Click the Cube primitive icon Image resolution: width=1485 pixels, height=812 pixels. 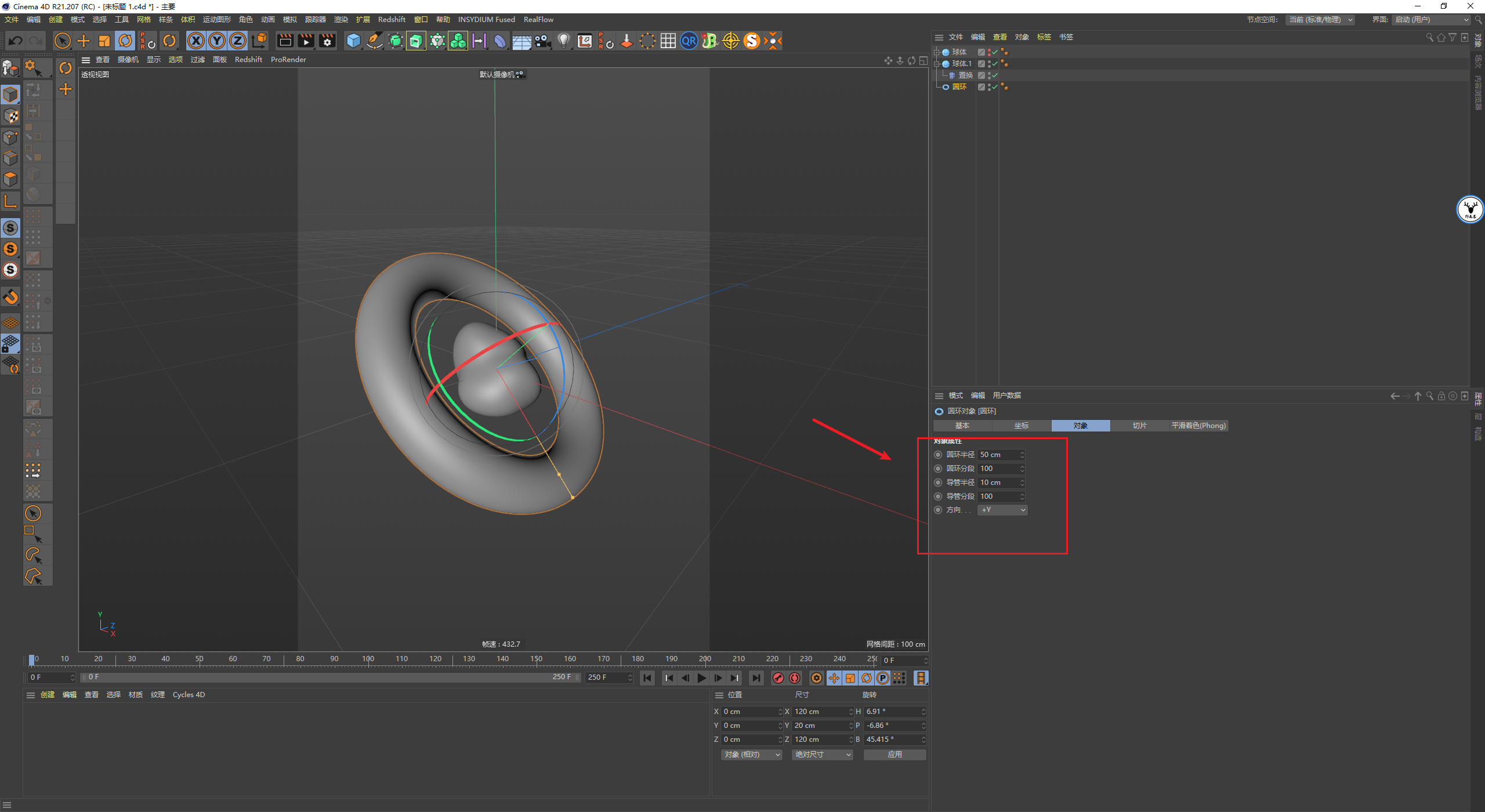[x=353, y=41]
